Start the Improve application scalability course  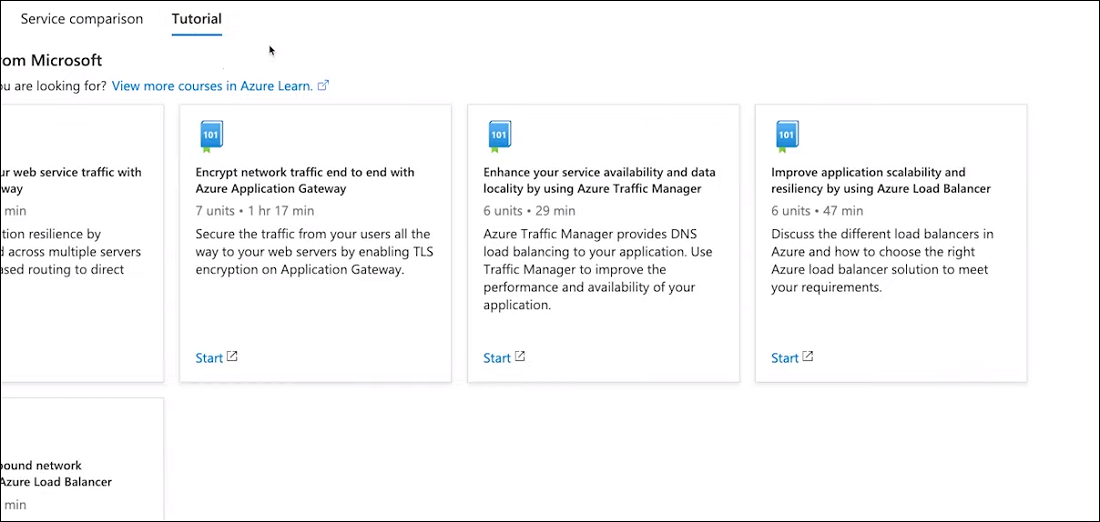pyautogui.click(x=785, y=358)
